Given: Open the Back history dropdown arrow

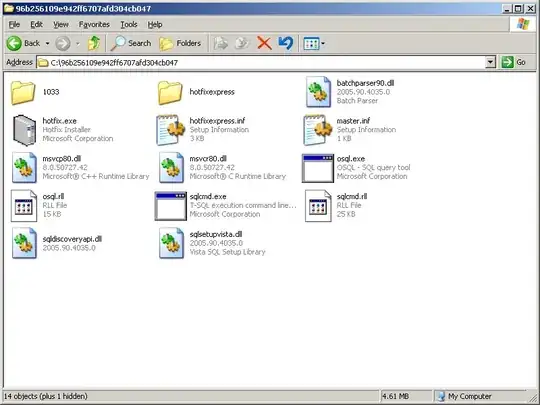Looking at the screenshot, I should [48, 44].
